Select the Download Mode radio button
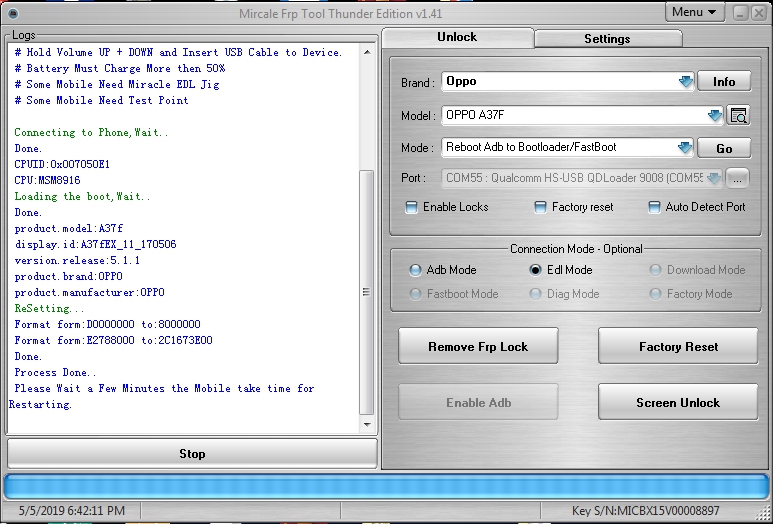This screenshot has width=773, height=524. pyautogui.click(x=655, y=270)
